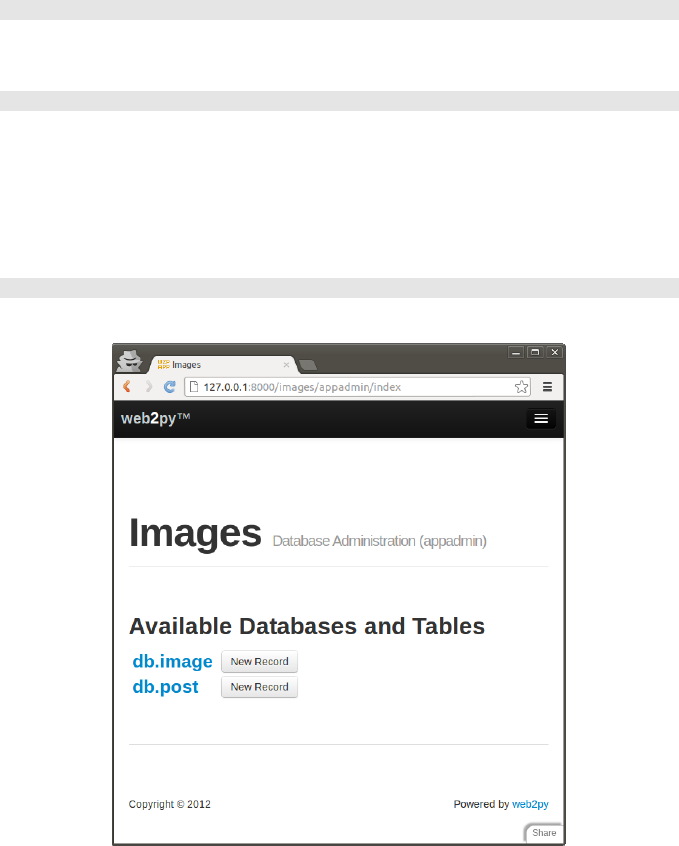The width and height of the screenshot is (679, 846).
Task: Open the db.image table
Action: 172,661
